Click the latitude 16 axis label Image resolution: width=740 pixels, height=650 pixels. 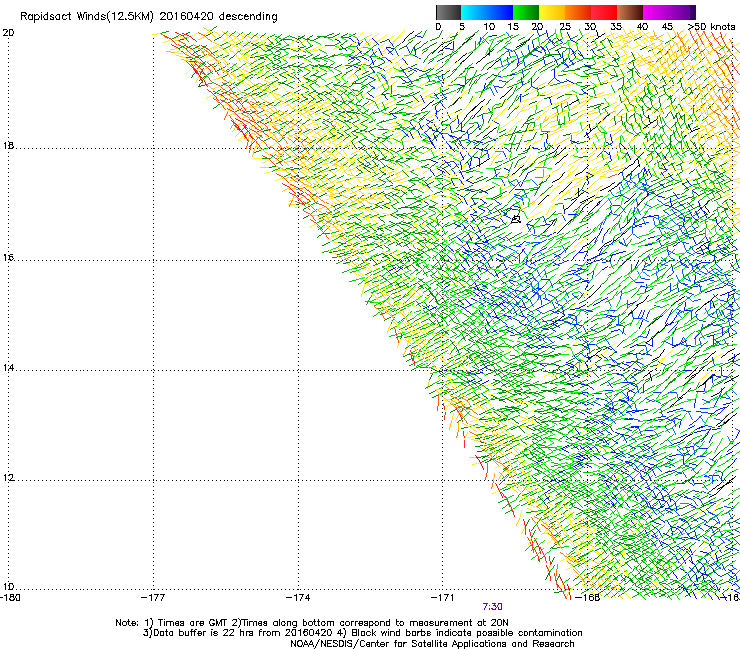pos(8,258)
